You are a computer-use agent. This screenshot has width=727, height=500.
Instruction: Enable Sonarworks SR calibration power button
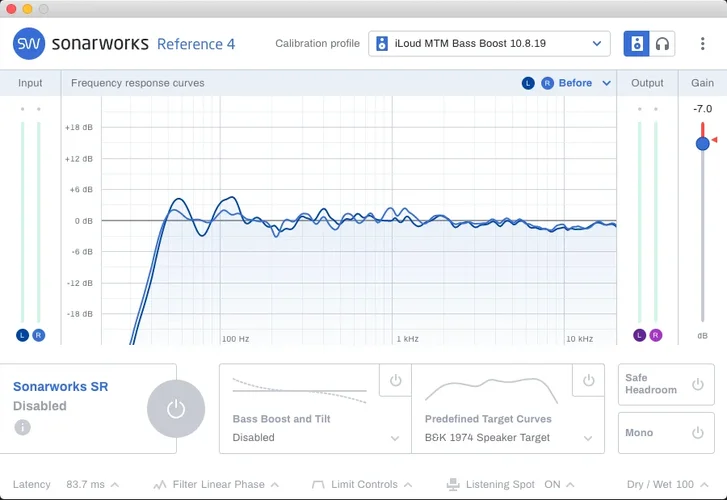176,408
